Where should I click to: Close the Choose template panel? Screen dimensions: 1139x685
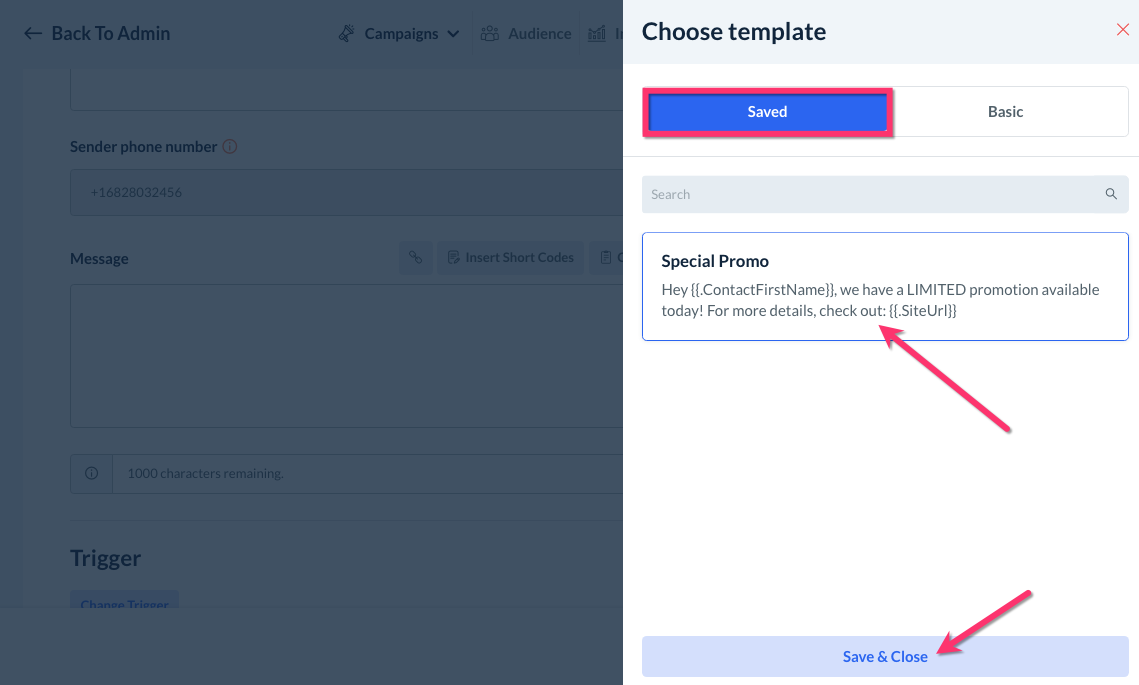tap(1122, 30)
